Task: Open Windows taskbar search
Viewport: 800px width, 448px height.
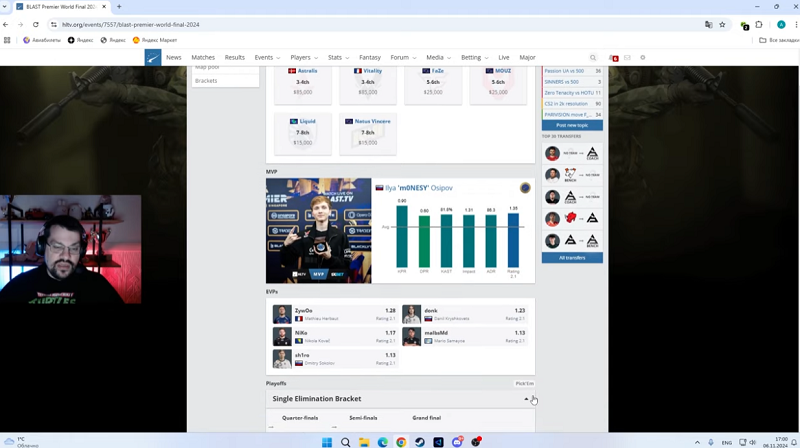Action: click(345, 442)
